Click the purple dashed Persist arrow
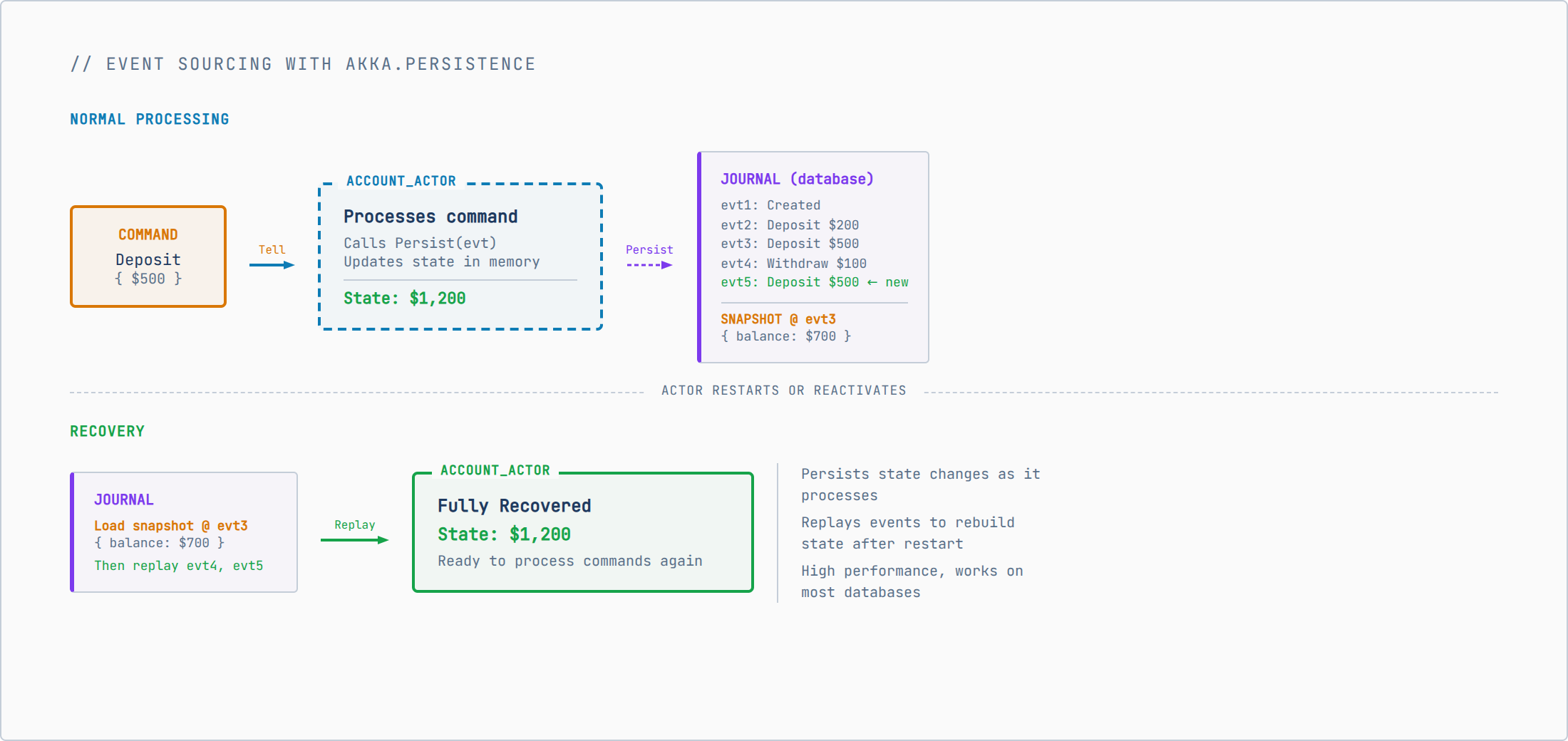Image resolution: width=1568 pixels, height=741 pixels. [649, 265]
